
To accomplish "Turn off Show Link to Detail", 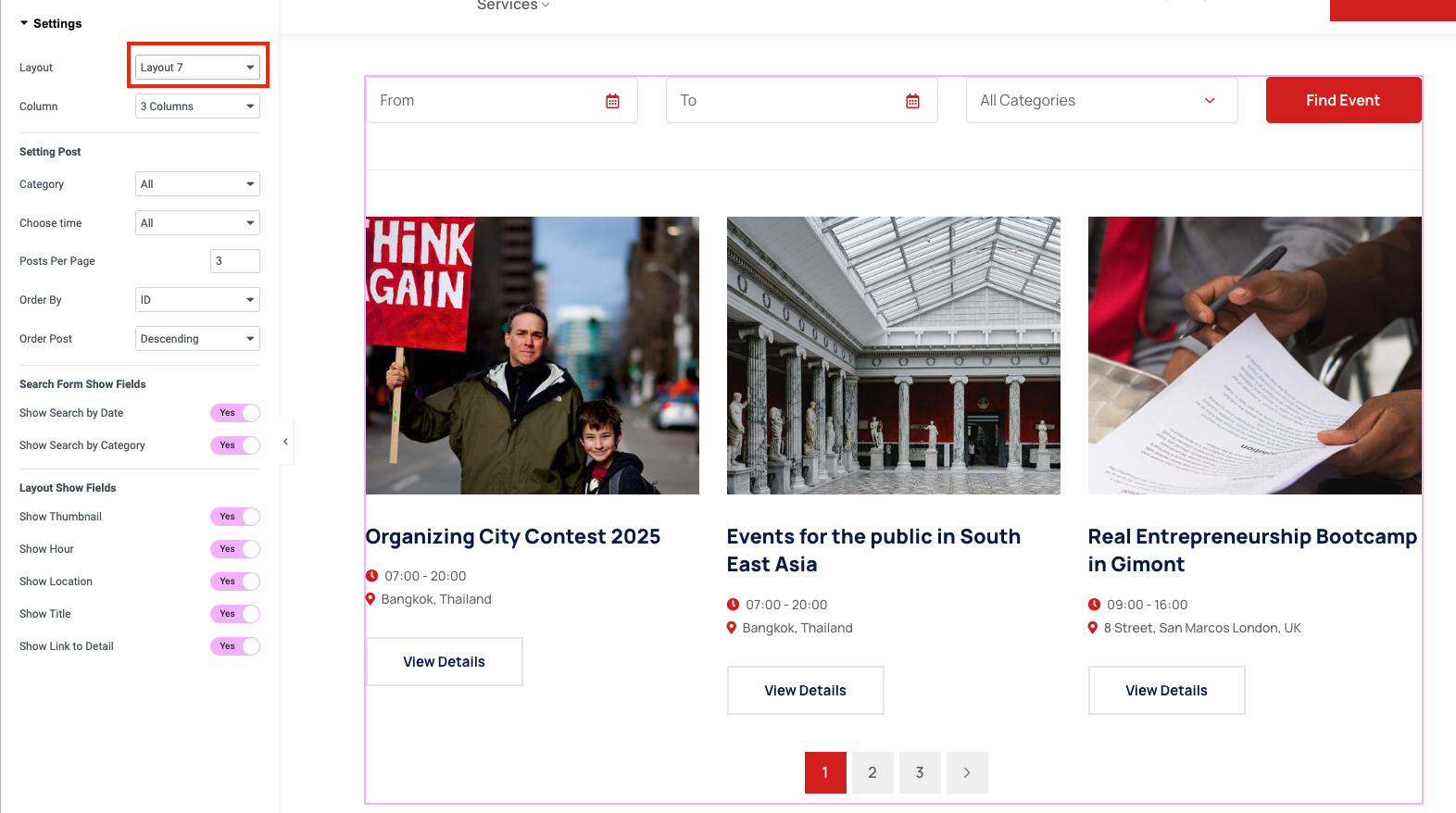I will pos(235,646).
